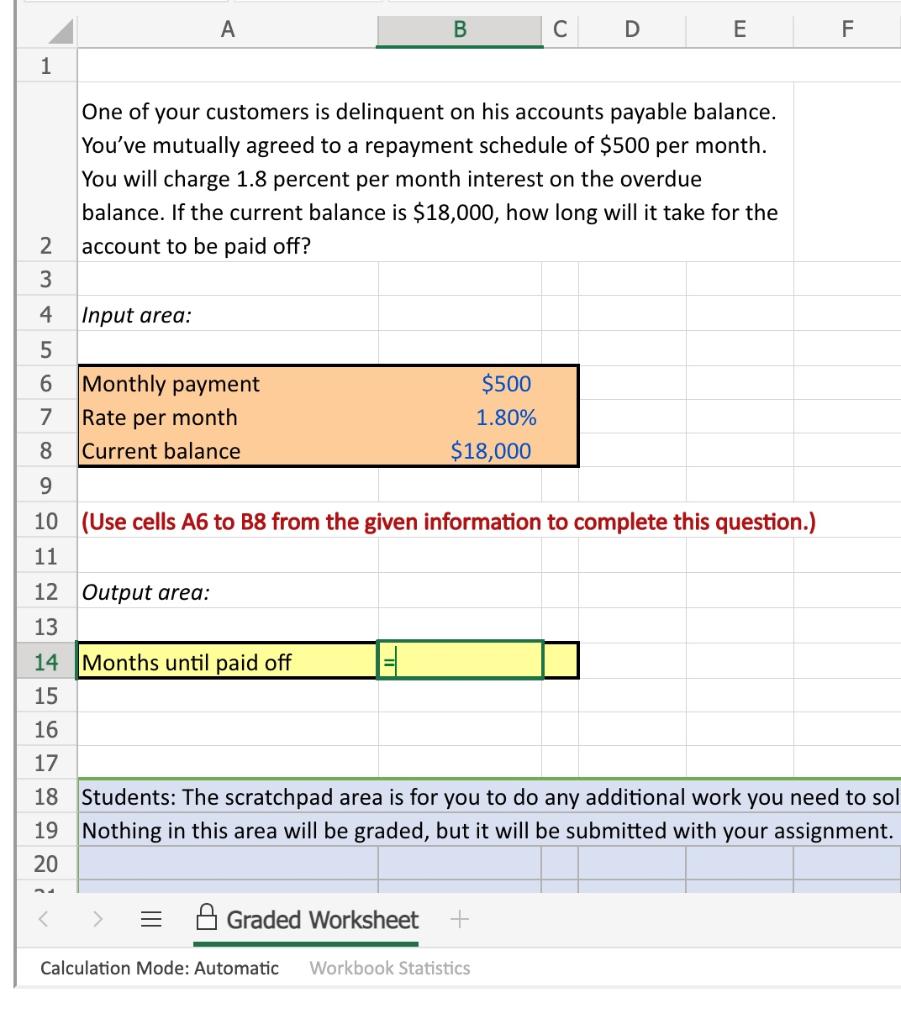Select row 6 header
The width and height of the screenshot is (901, 1024).
tap(46, 383)
